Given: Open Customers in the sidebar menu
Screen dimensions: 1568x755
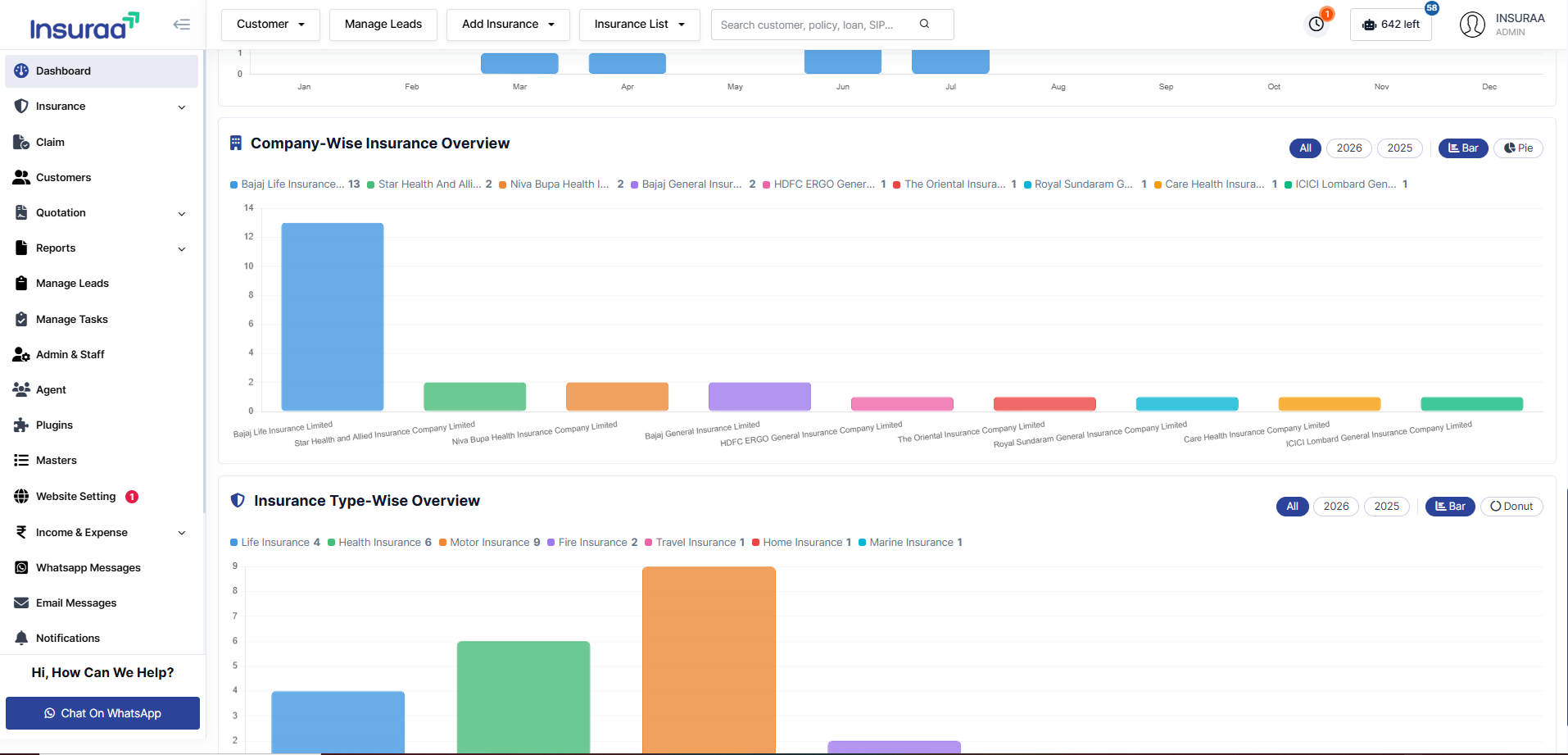Looking at the screenshot, I should click(102, 177).
